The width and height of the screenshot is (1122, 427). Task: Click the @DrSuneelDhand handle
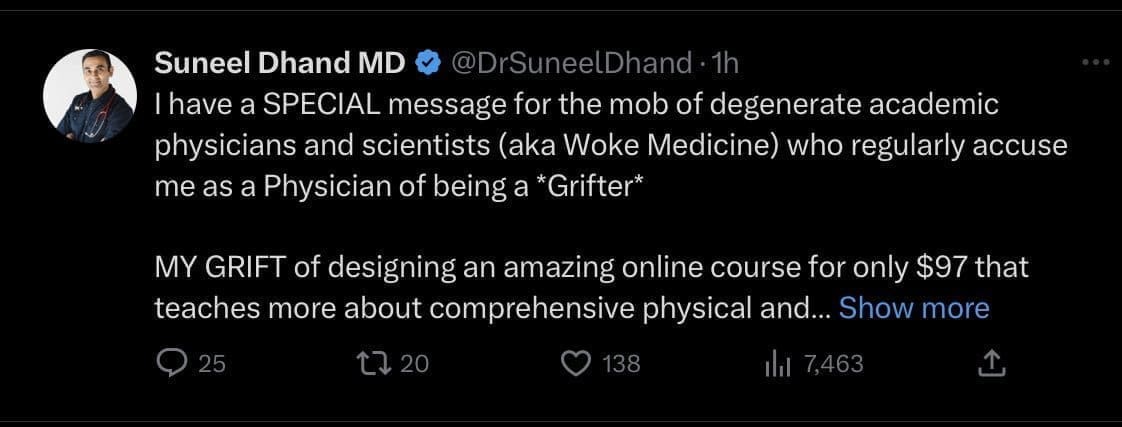tap(571, 64)
